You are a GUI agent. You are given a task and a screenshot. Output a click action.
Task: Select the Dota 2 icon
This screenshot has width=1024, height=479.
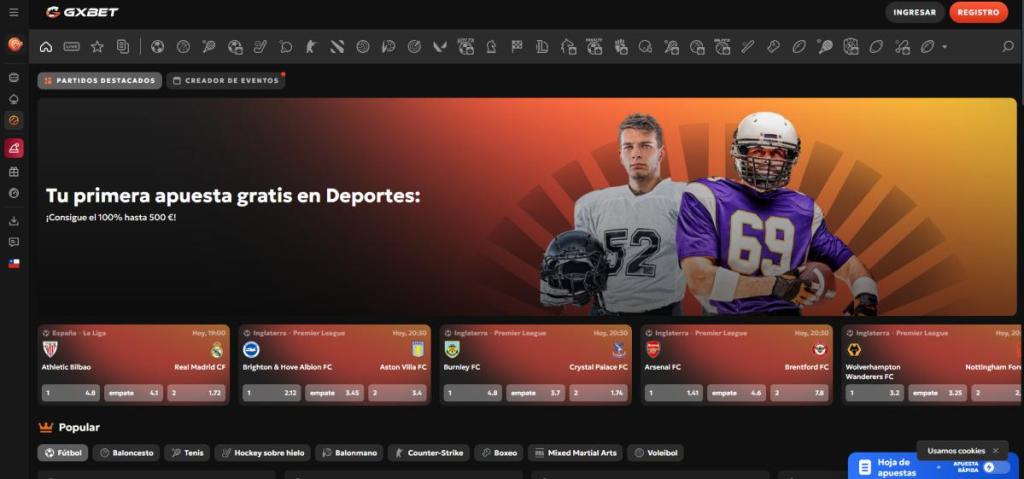337,46
